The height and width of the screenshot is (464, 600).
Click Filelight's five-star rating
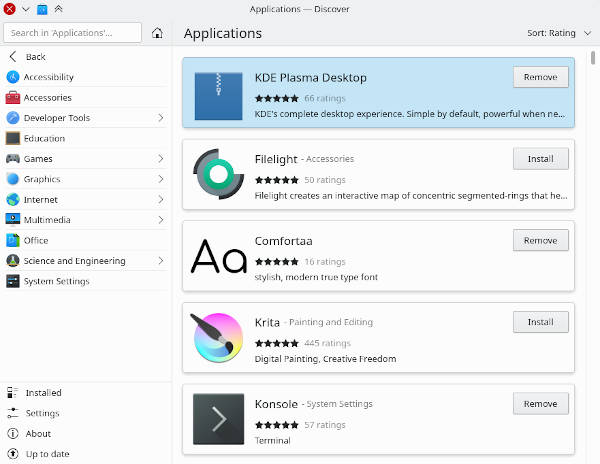[x=277, y=180]
